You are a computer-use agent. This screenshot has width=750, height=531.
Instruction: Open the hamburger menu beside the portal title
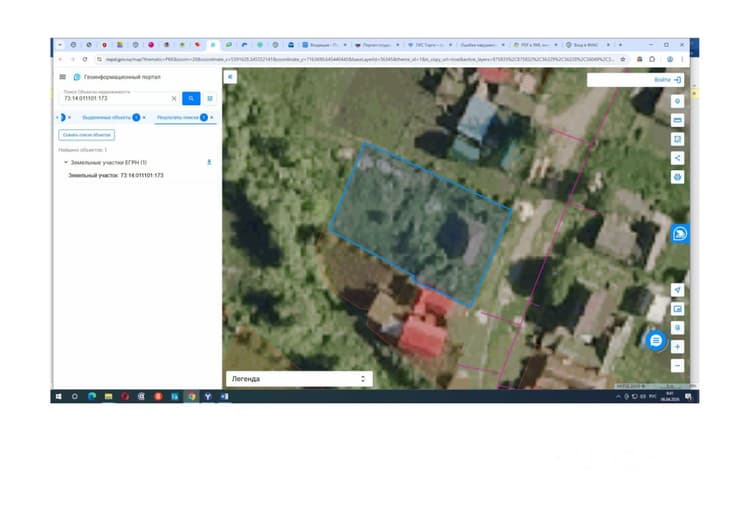tap(62, 77)
